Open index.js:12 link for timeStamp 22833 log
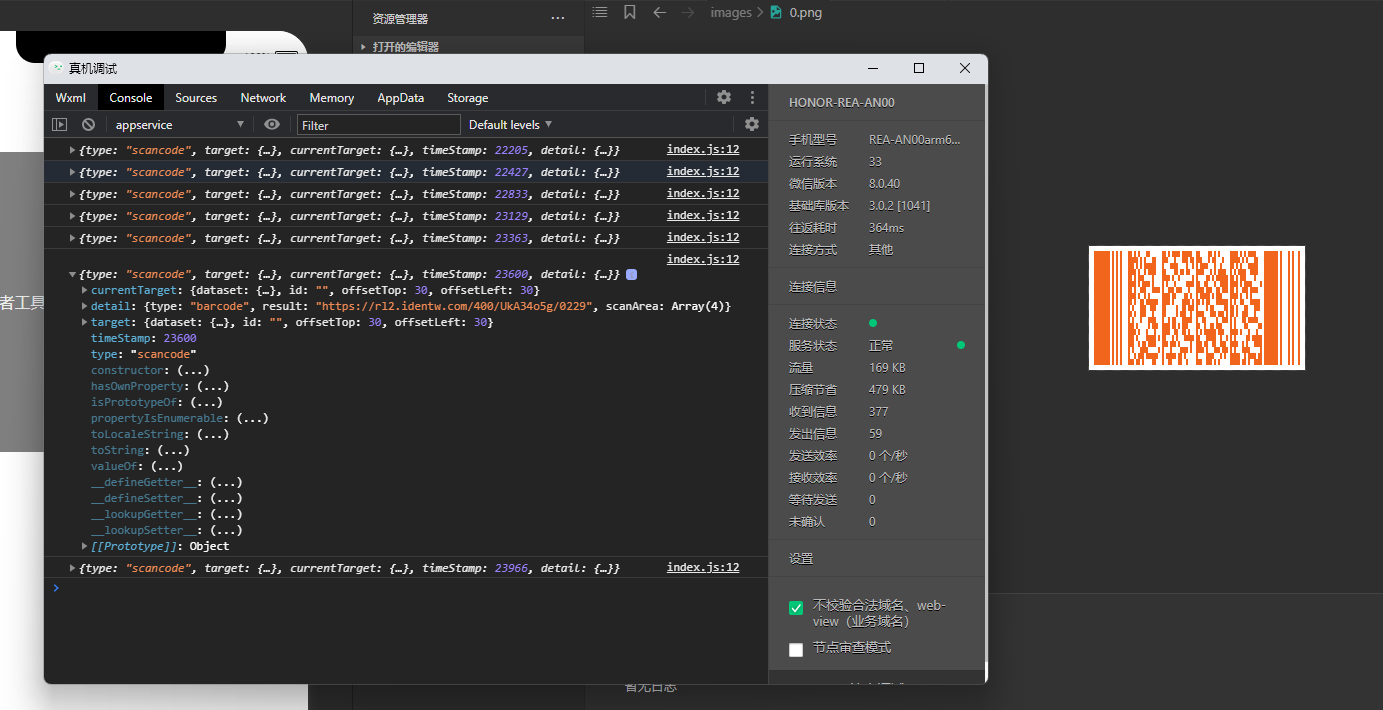 pos(703,194)
